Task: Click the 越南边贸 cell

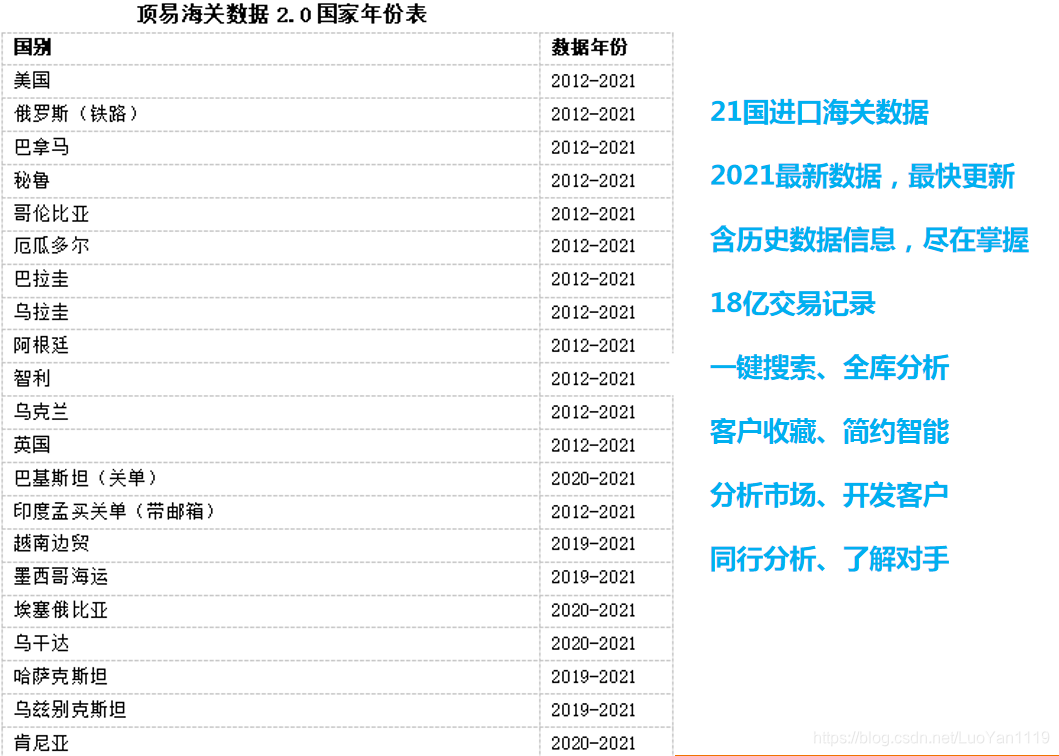Action: pyautogui.click(x=51, y=544)
